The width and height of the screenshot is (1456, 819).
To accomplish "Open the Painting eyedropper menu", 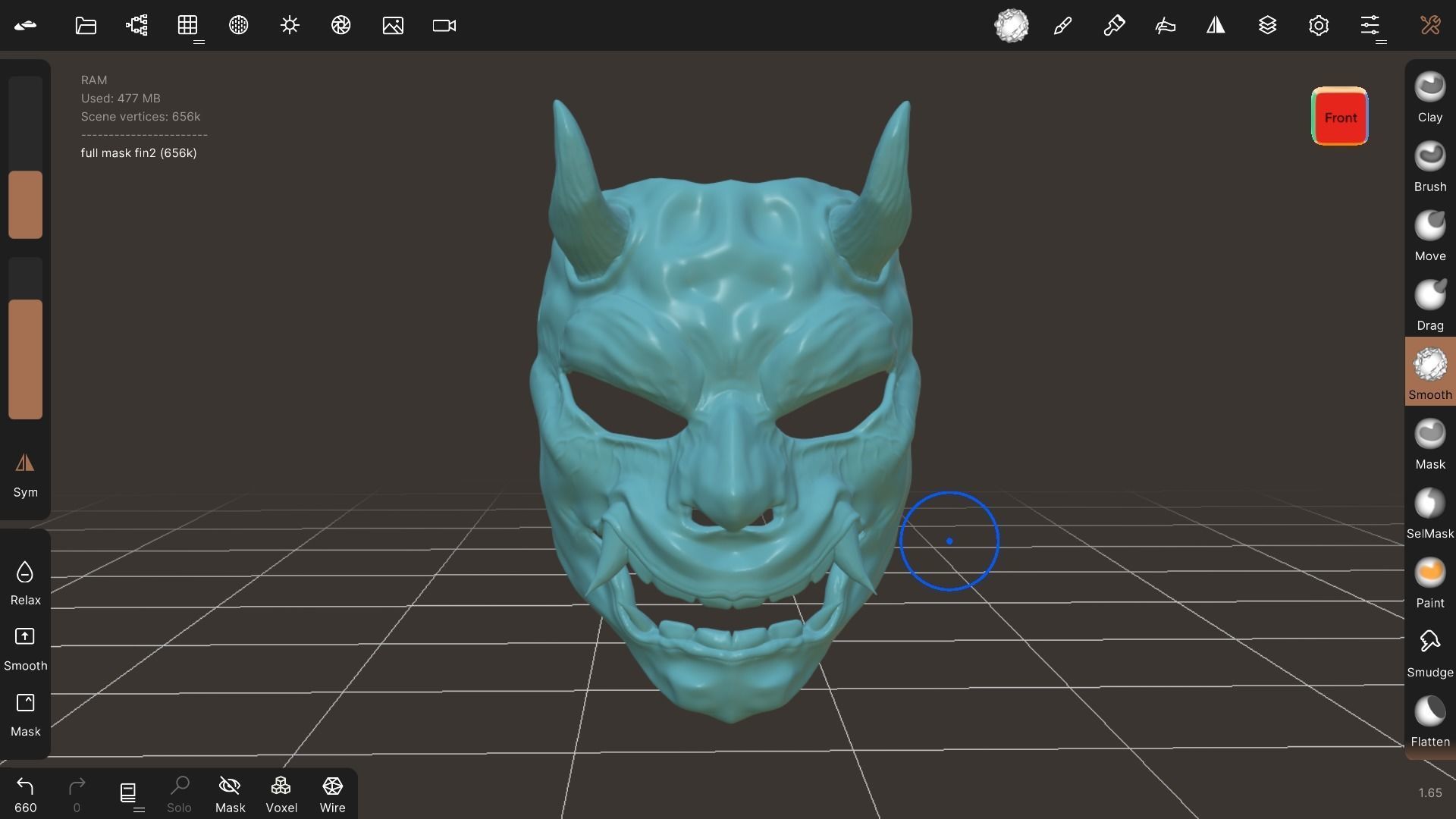I will (1114, 26).
